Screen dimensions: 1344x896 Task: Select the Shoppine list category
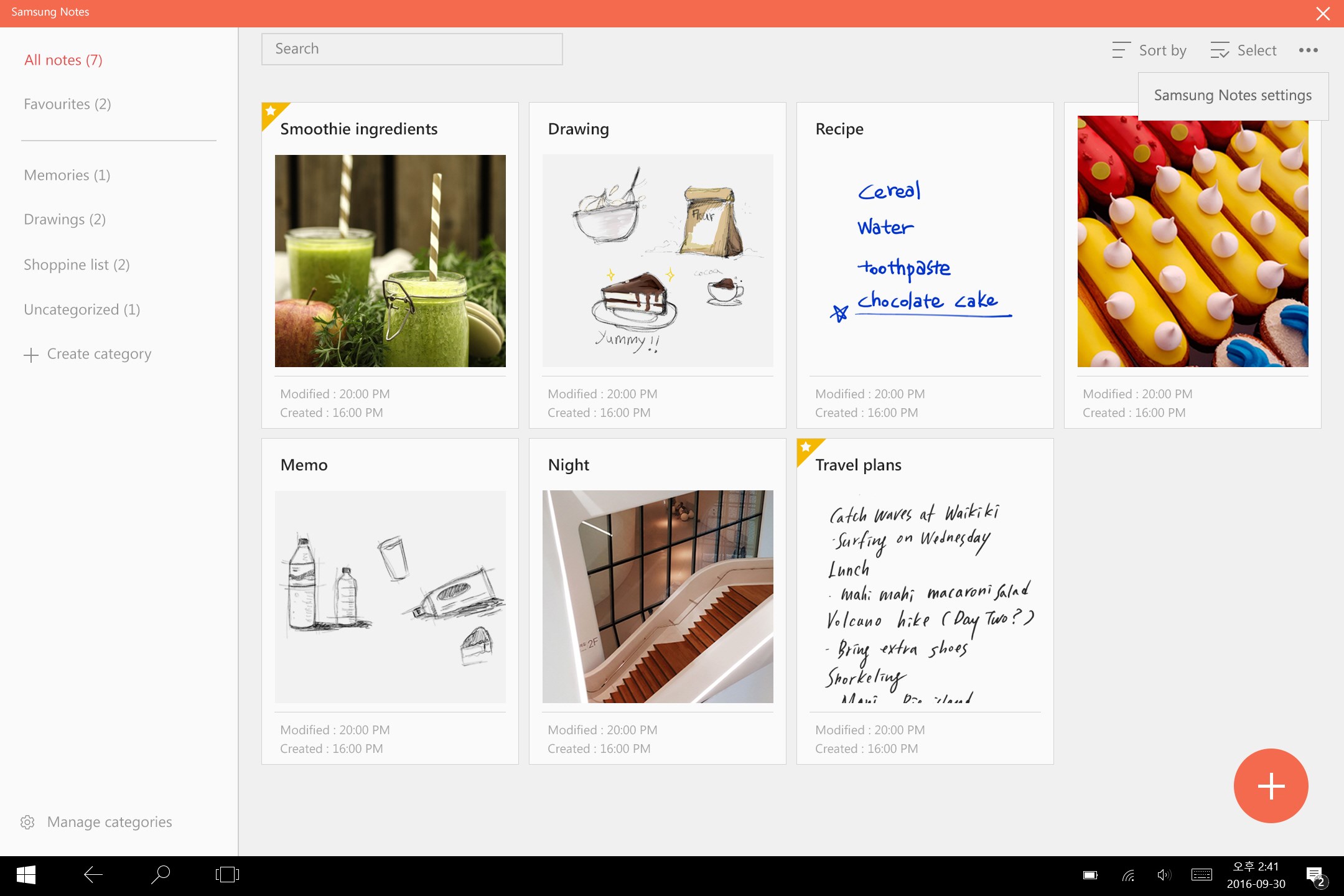coord(77,264)
